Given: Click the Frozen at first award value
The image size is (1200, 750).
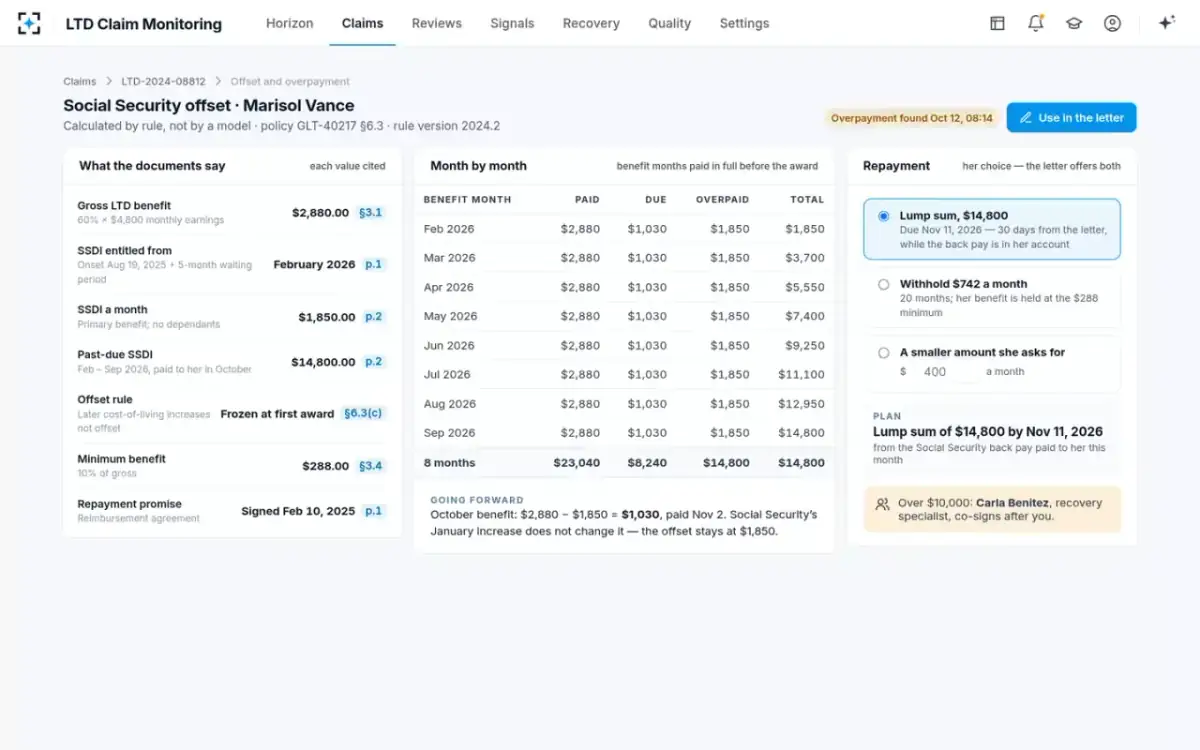Looking at the screenshot, I should pos(277,414).
